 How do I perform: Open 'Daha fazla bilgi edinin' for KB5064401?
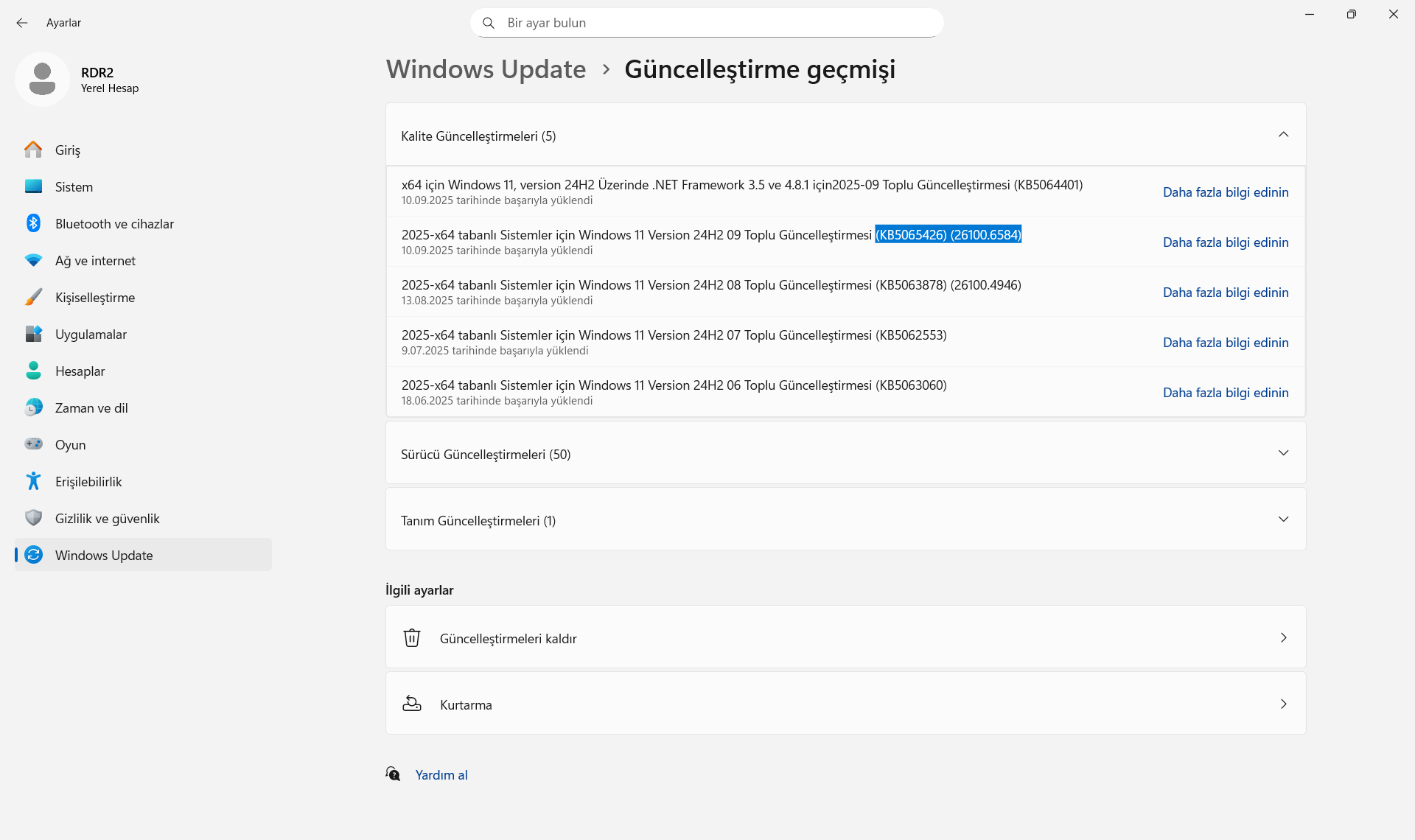1226,192
